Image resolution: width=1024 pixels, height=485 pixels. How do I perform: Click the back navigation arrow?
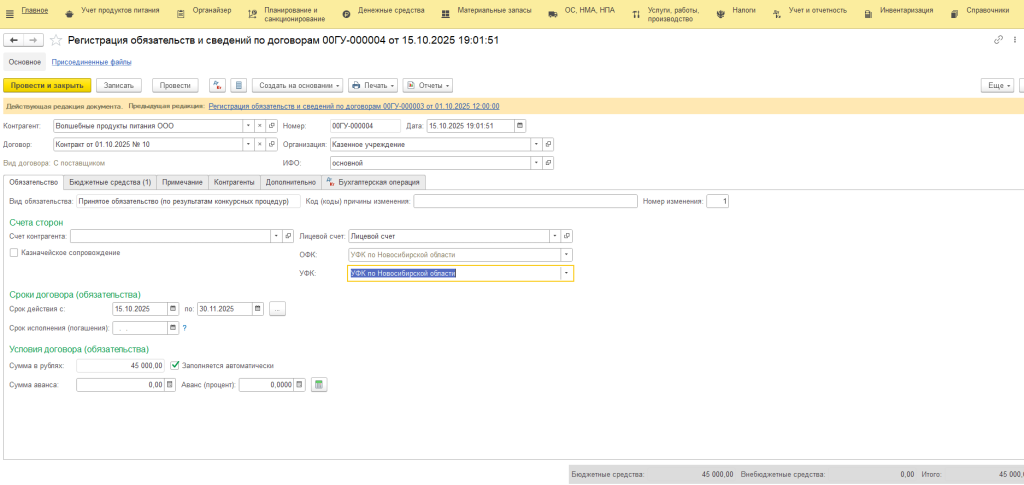click(14, 40)
